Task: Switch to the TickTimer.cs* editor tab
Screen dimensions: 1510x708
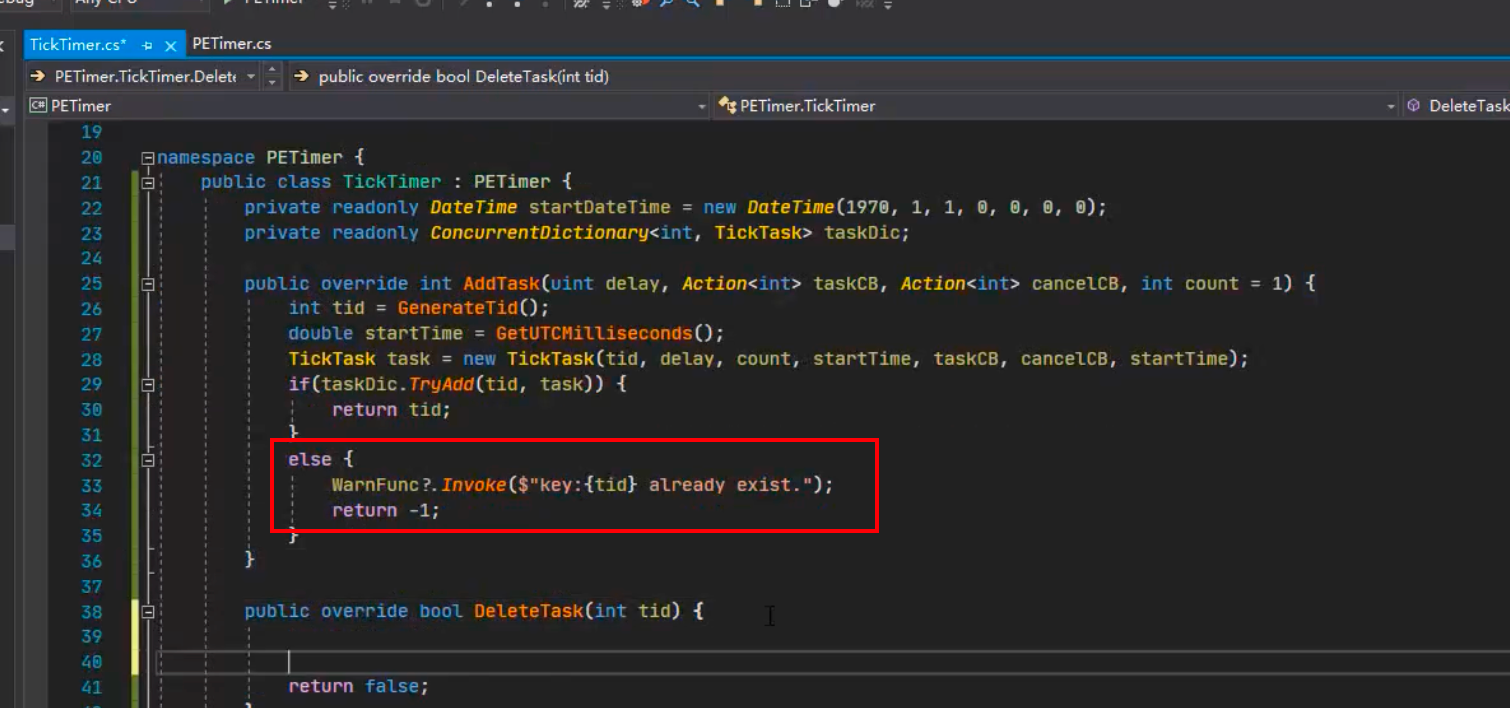Action: coord(77,44)
